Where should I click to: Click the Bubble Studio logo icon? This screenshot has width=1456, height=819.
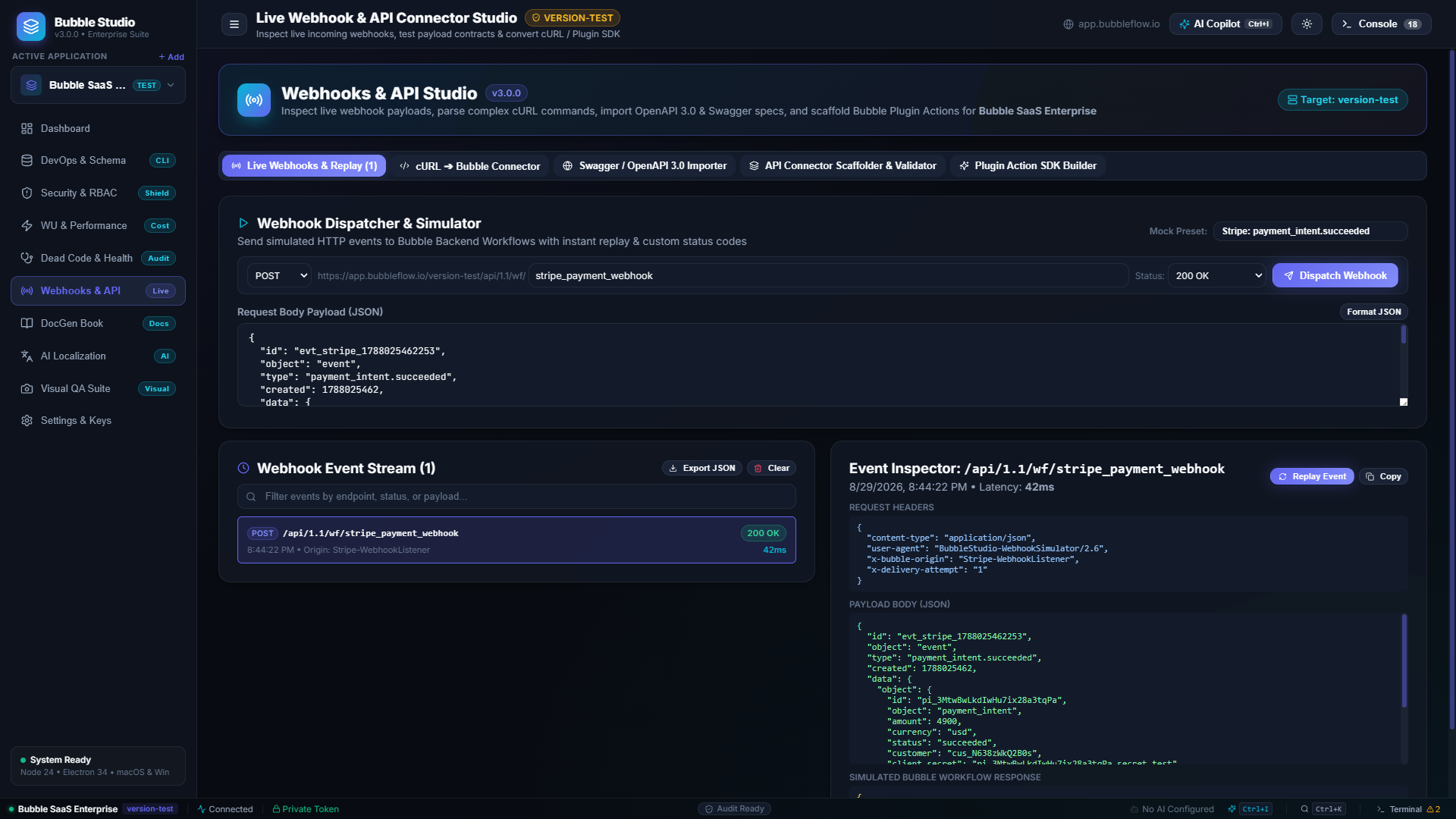(x=31, y=27)
